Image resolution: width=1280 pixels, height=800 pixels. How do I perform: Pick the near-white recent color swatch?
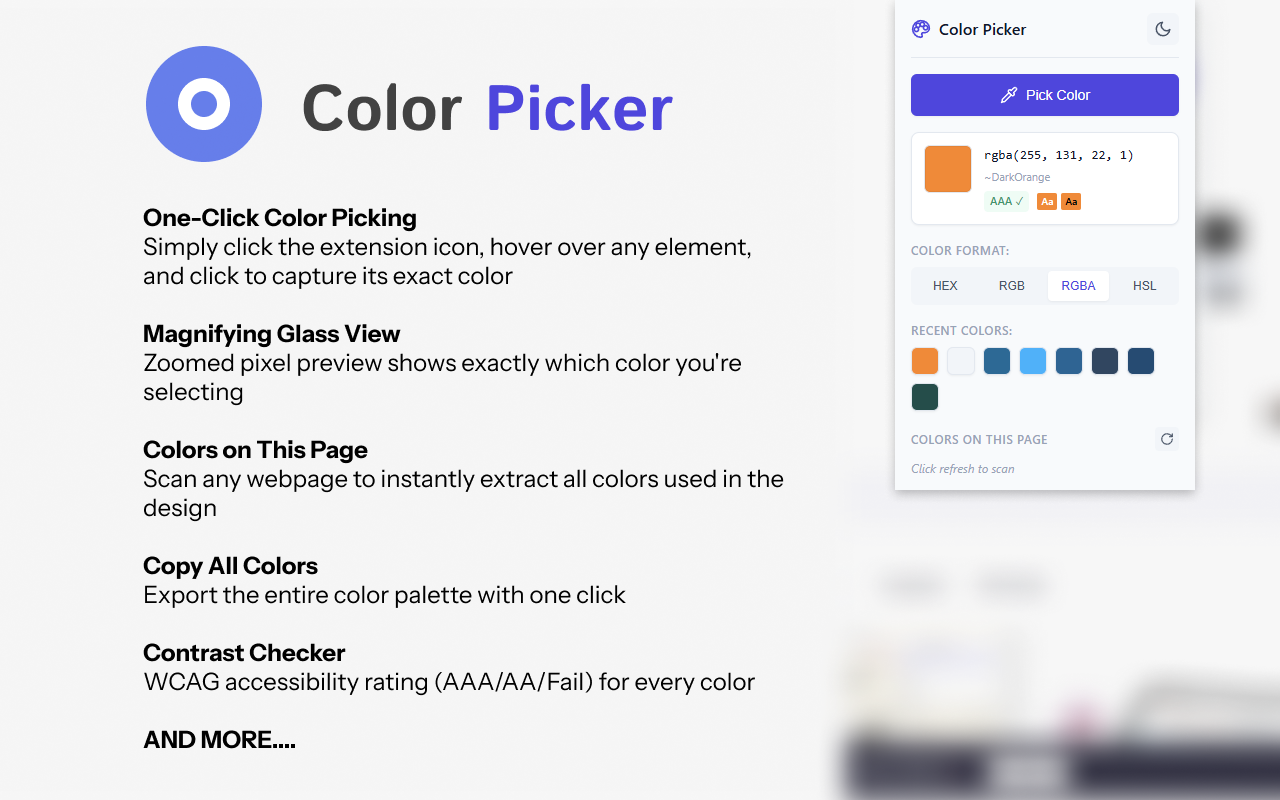(960, 361)
